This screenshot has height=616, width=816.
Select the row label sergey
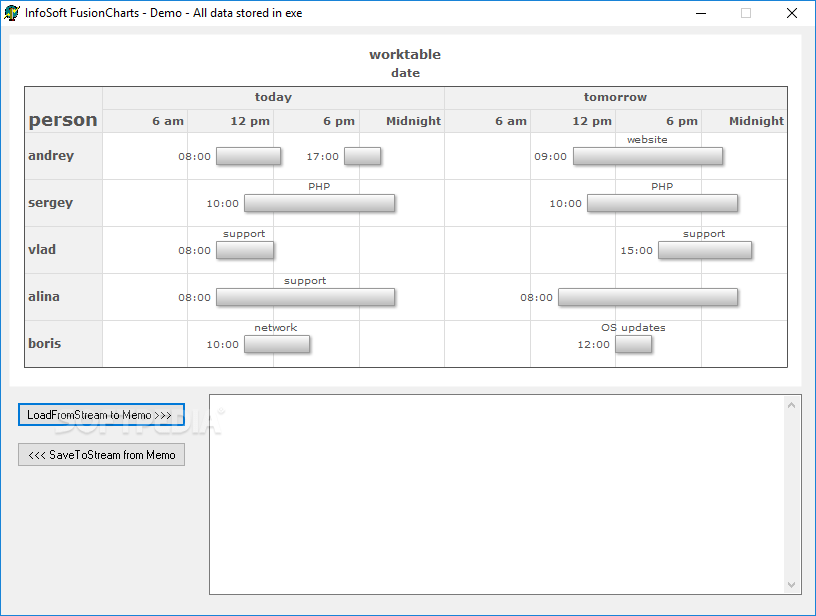pos(51,203)
